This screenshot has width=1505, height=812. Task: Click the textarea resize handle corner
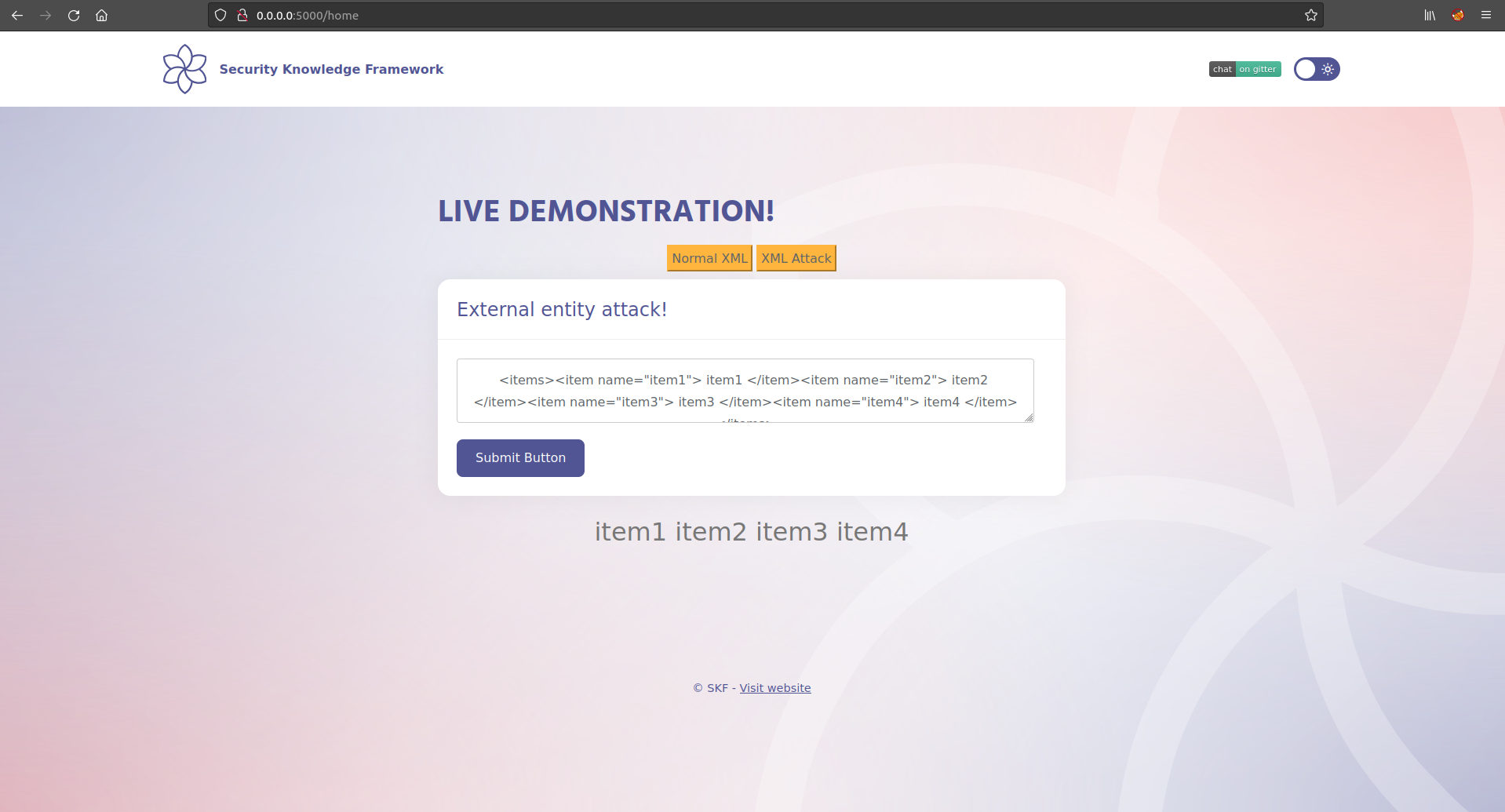1029,417
